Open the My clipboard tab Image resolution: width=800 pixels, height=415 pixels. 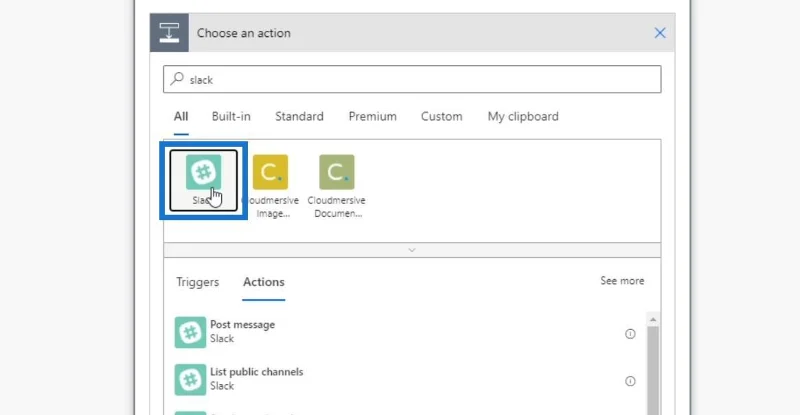coord(523,116)
